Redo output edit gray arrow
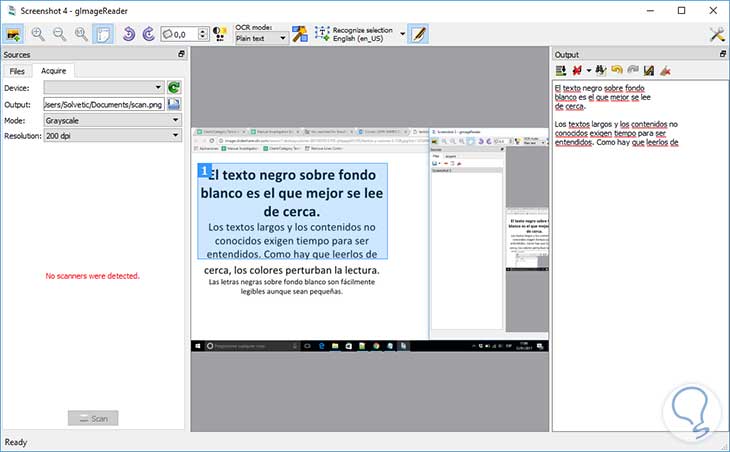 (x=633, y=70)
